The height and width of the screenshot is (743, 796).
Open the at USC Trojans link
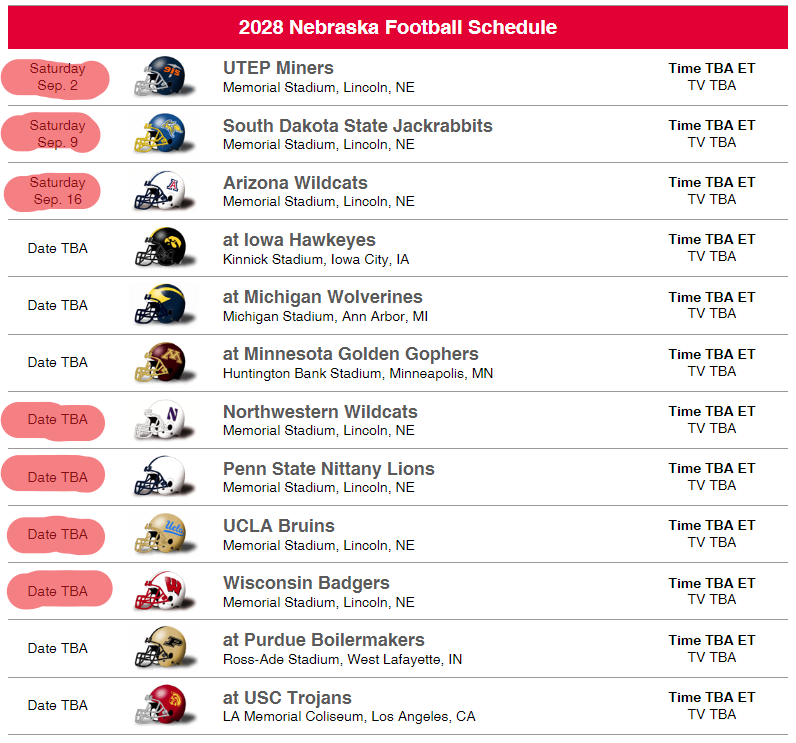(287, 697)
